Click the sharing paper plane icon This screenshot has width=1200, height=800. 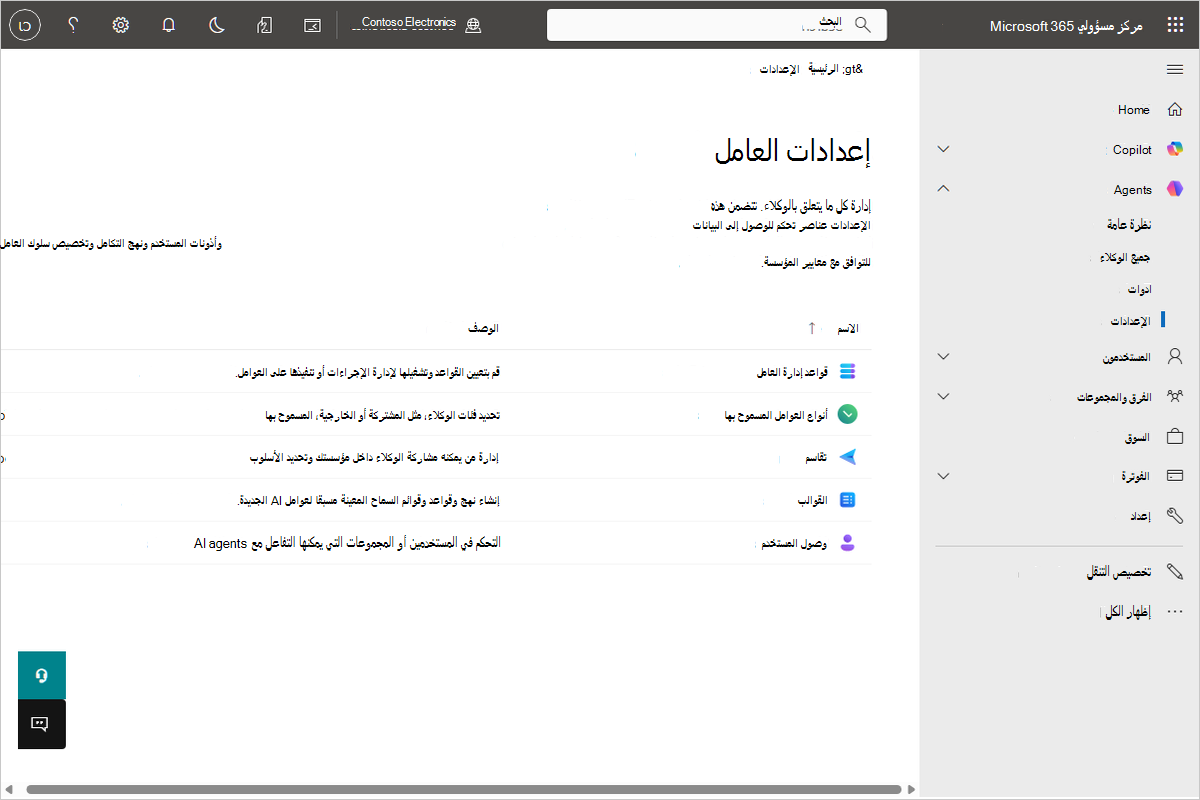click(x=848, y=457)
